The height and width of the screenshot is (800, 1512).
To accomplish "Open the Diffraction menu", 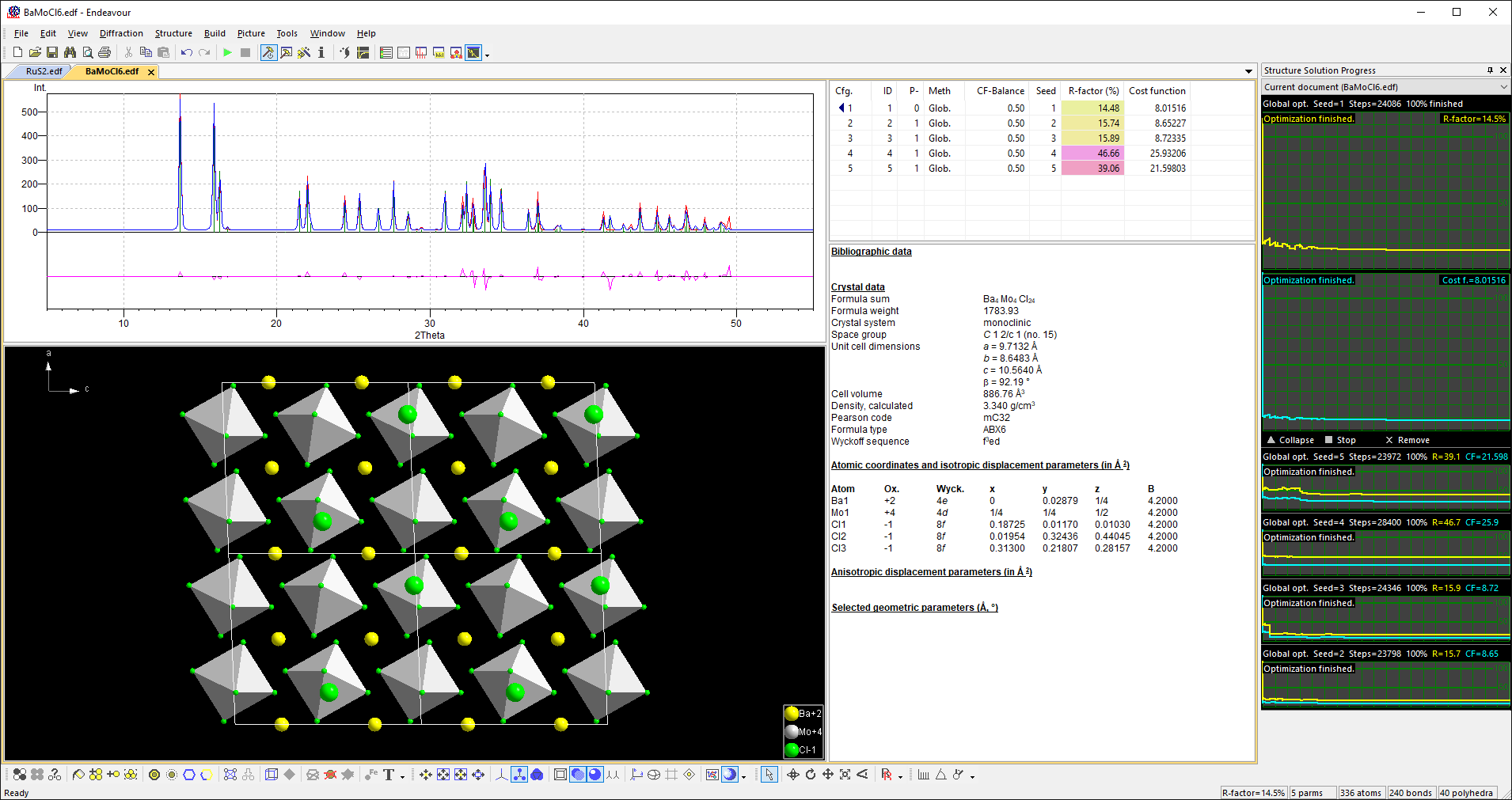I will coord(121,33).
